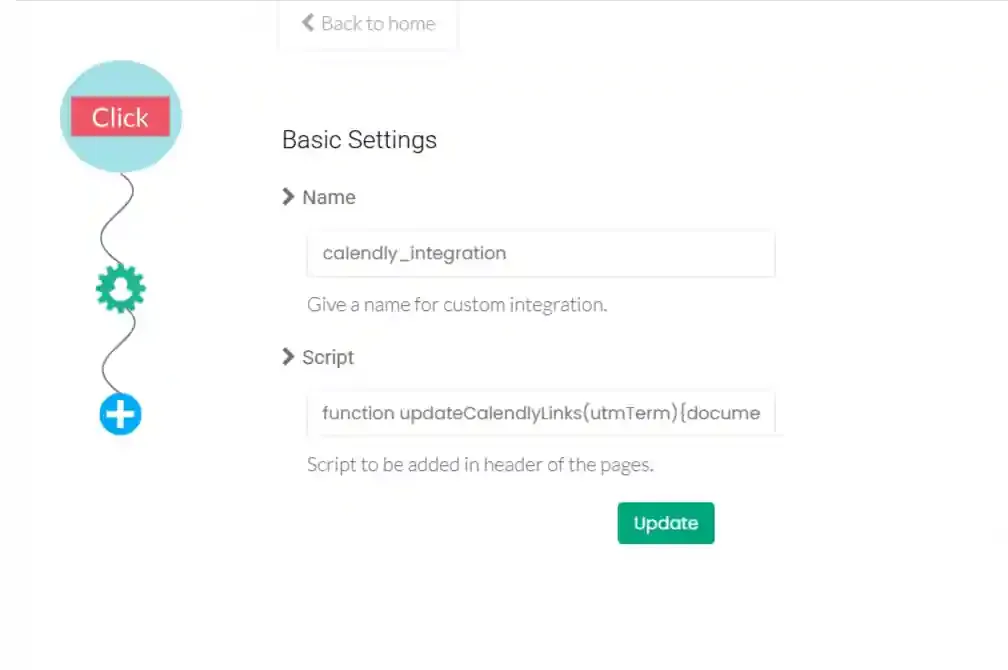Image resolution: width=1008 pixels, height=670 pixels.
Task: Expand the Script section chevron
Action: pos(288,357)
